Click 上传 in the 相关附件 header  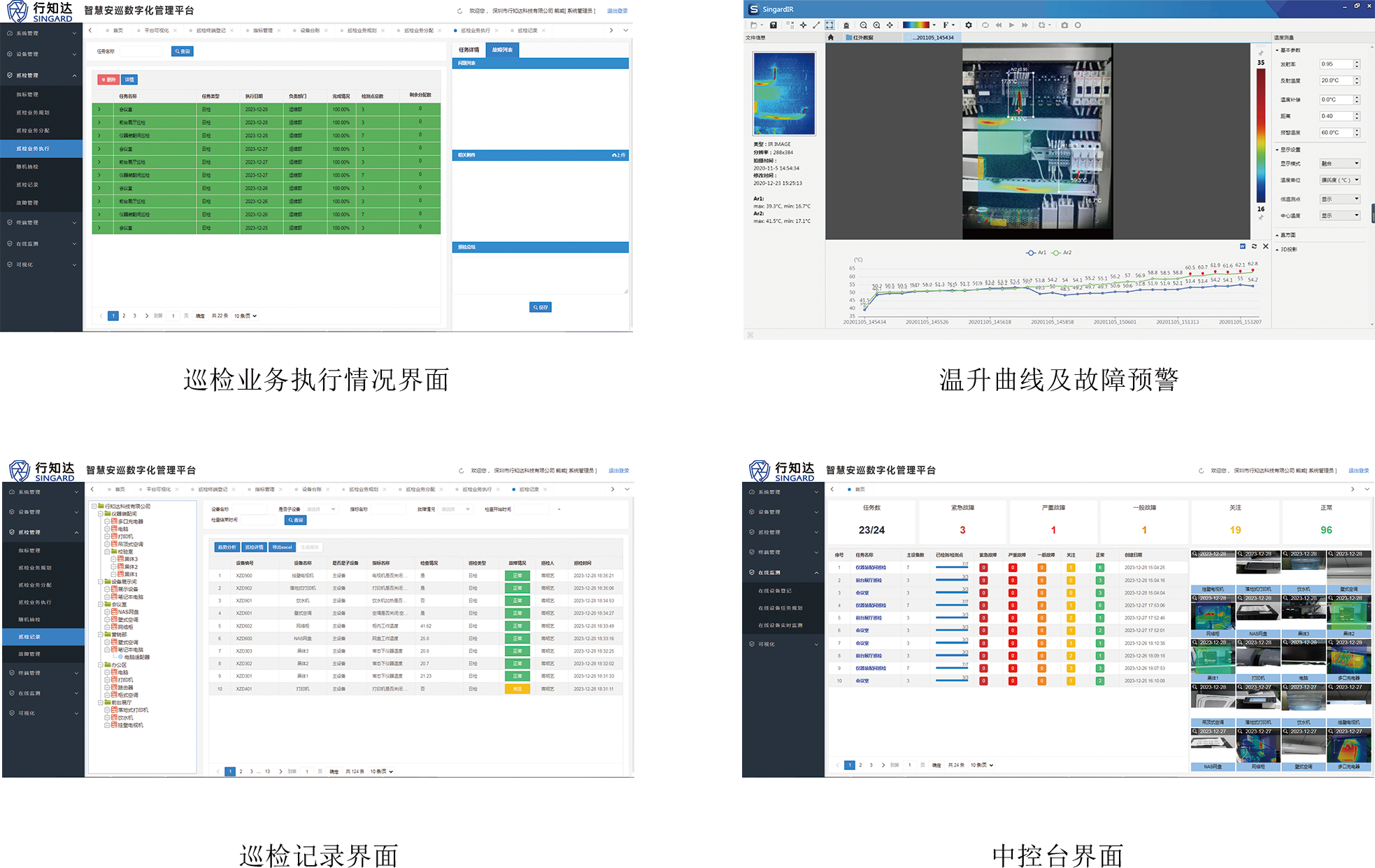click(619, 155)
